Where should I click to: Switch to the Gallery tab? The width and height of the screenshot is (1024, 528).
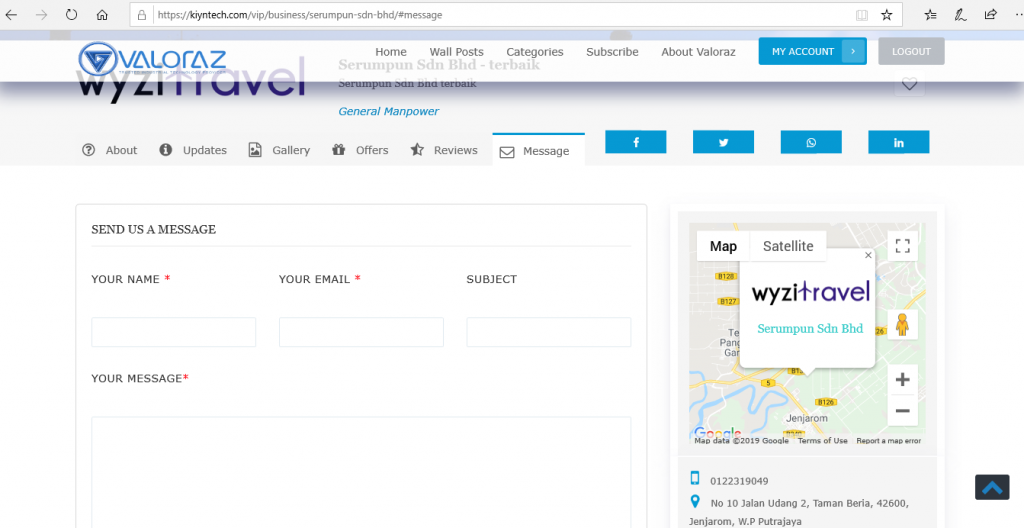(x=280, y=150)
